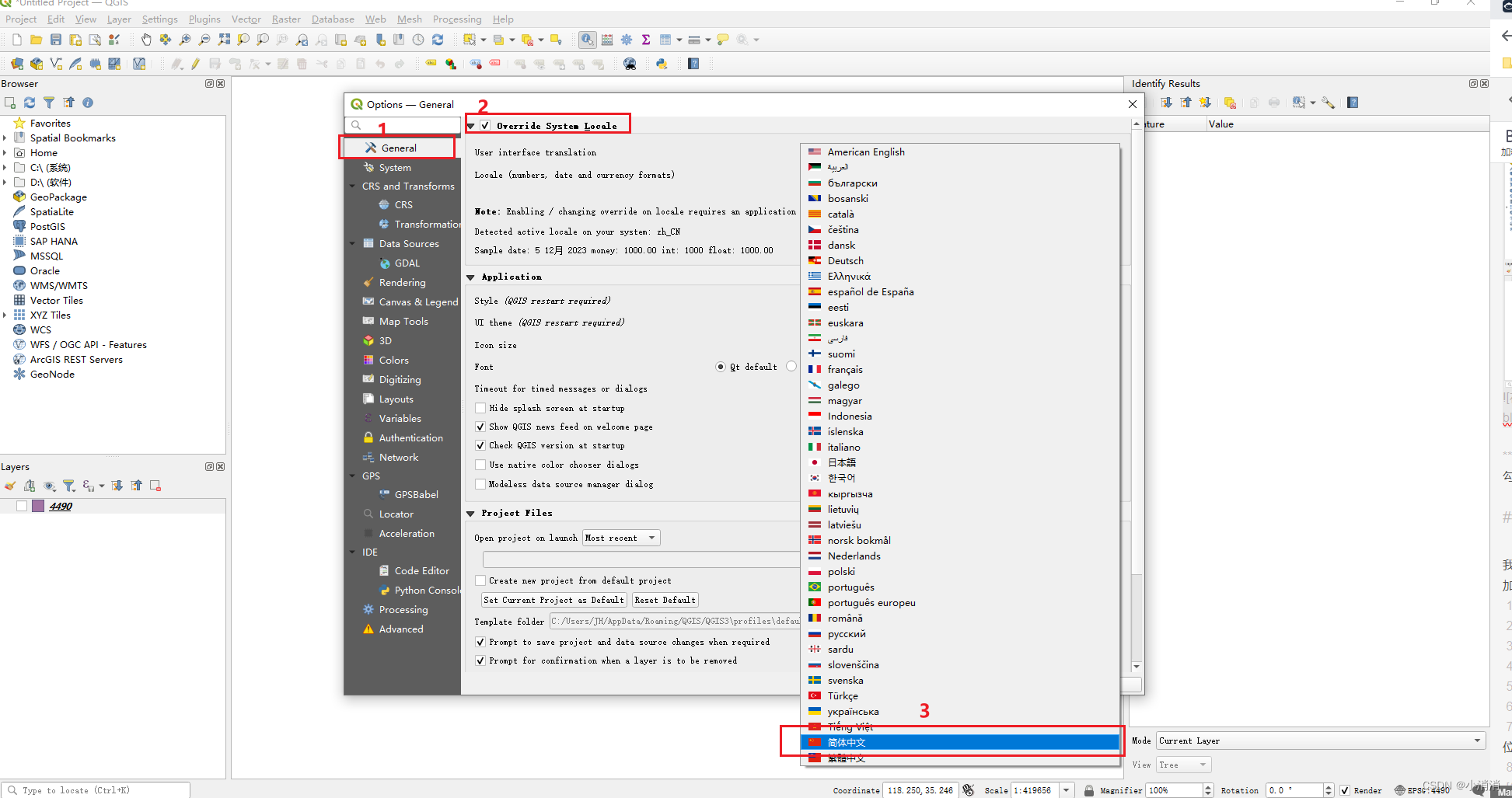
Task: Open the Field Calculator abacus icon
Action: [x=607, y=40]
